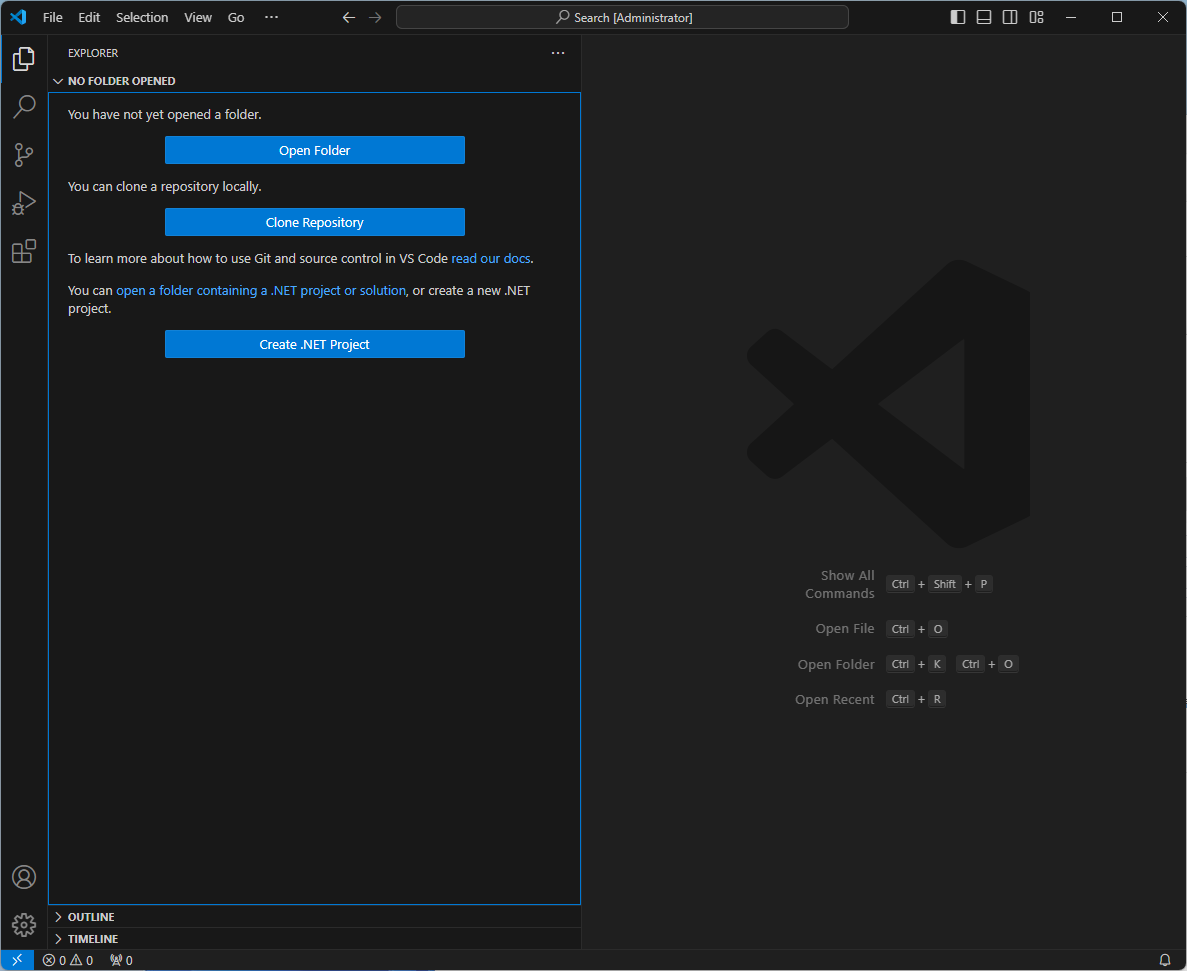Screen dimensions: 1187x971
Task: Open the File menu
Action: [x=52, y=17]
